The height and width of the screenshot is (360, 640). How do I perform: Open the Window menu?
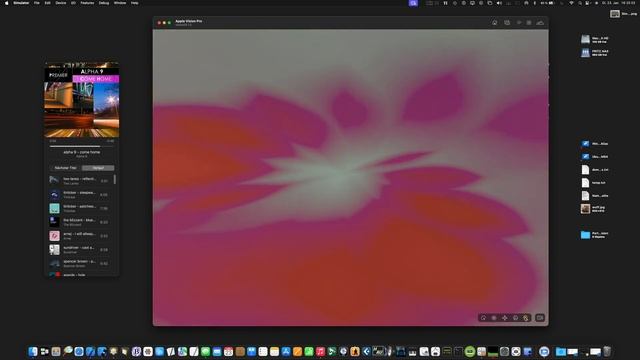[120, 3]
